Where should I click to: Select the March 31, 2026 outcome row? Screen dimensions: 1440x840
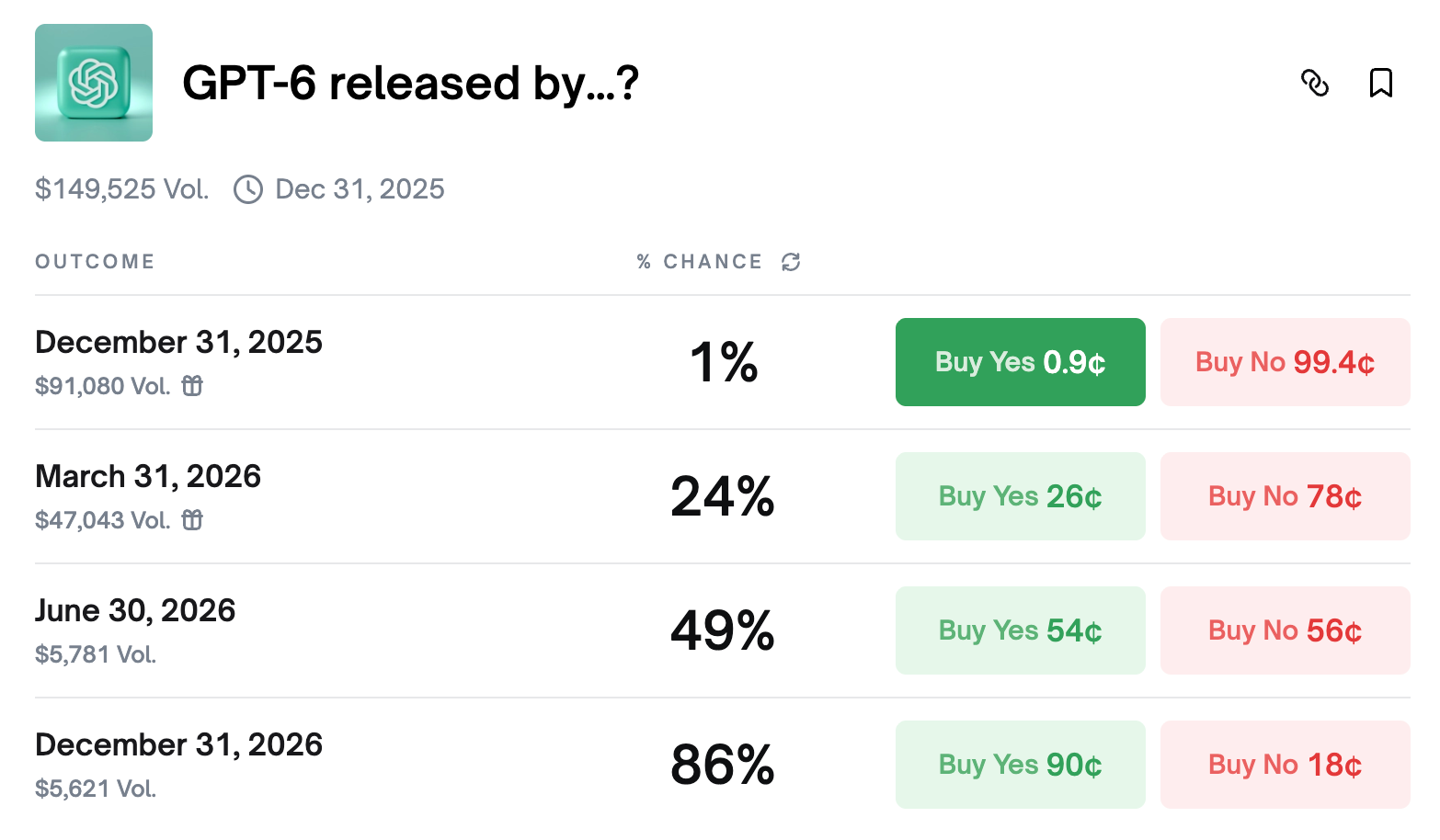pyautogui.click(x=148, y=477)
